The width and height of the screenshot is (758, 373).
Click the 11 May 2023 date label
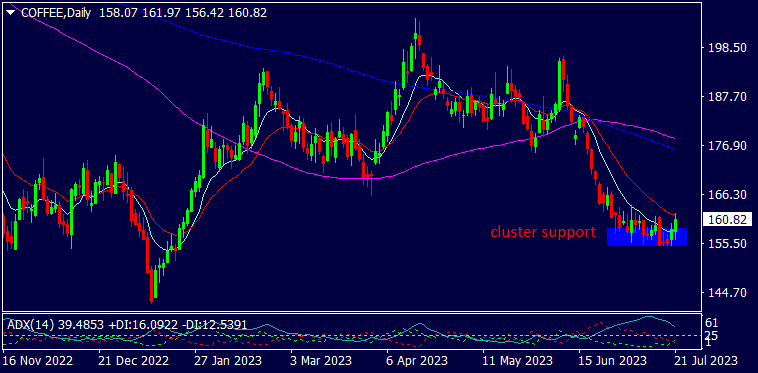pos(518,361)
